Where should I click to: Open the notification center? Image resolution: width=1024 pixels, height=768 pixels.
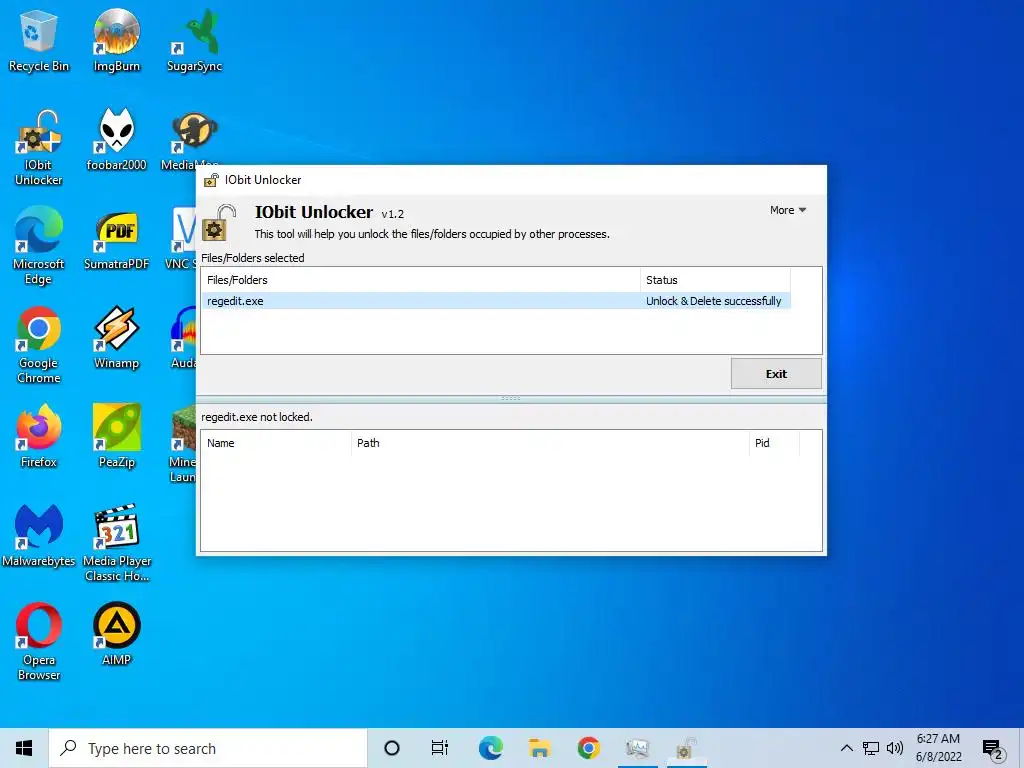(993, 749)
